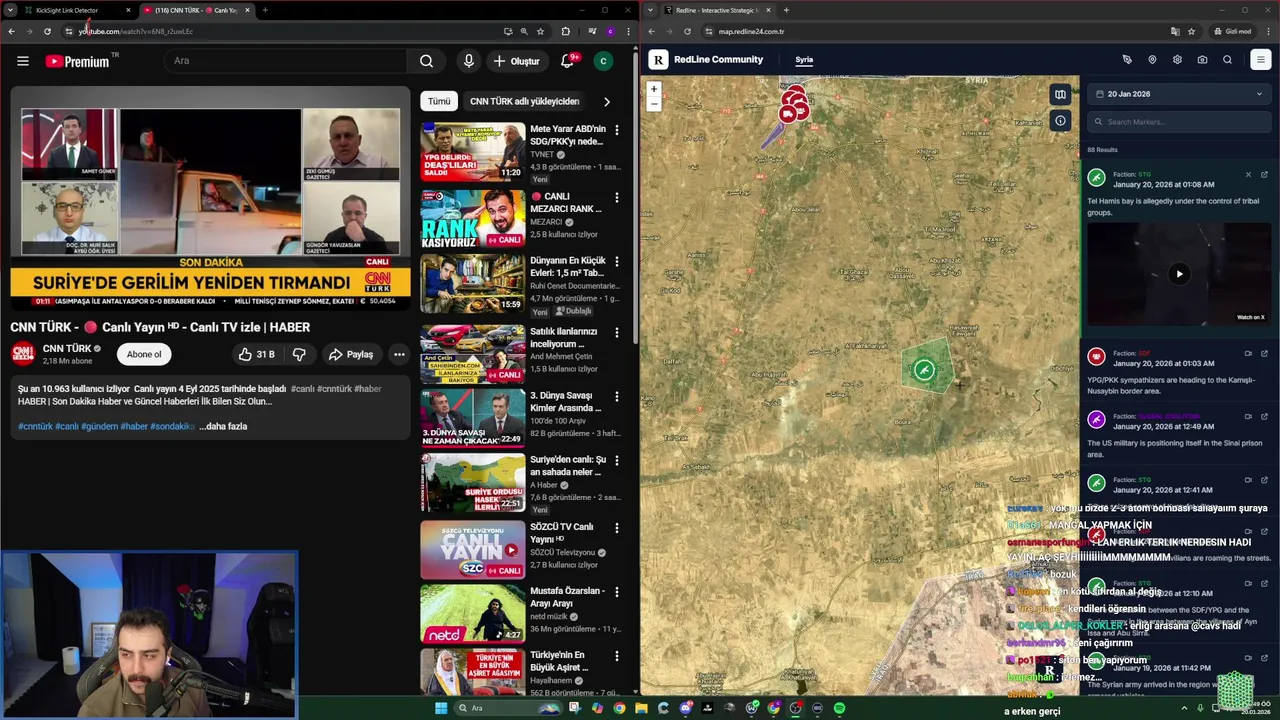The width and height of the screenshot is (1280, 720).
Task: Click camera screenshot icon in RedLine header
Action: point(1202,60)
